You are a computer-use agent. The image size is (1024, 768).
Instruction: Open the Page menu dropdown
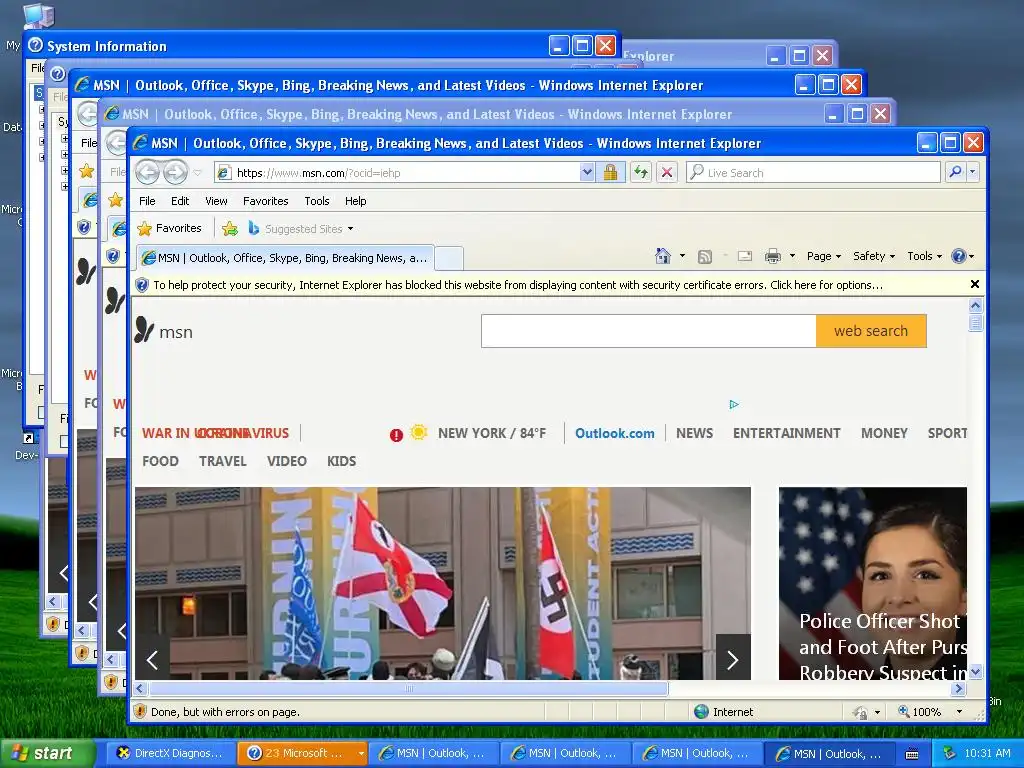(824, 256)
